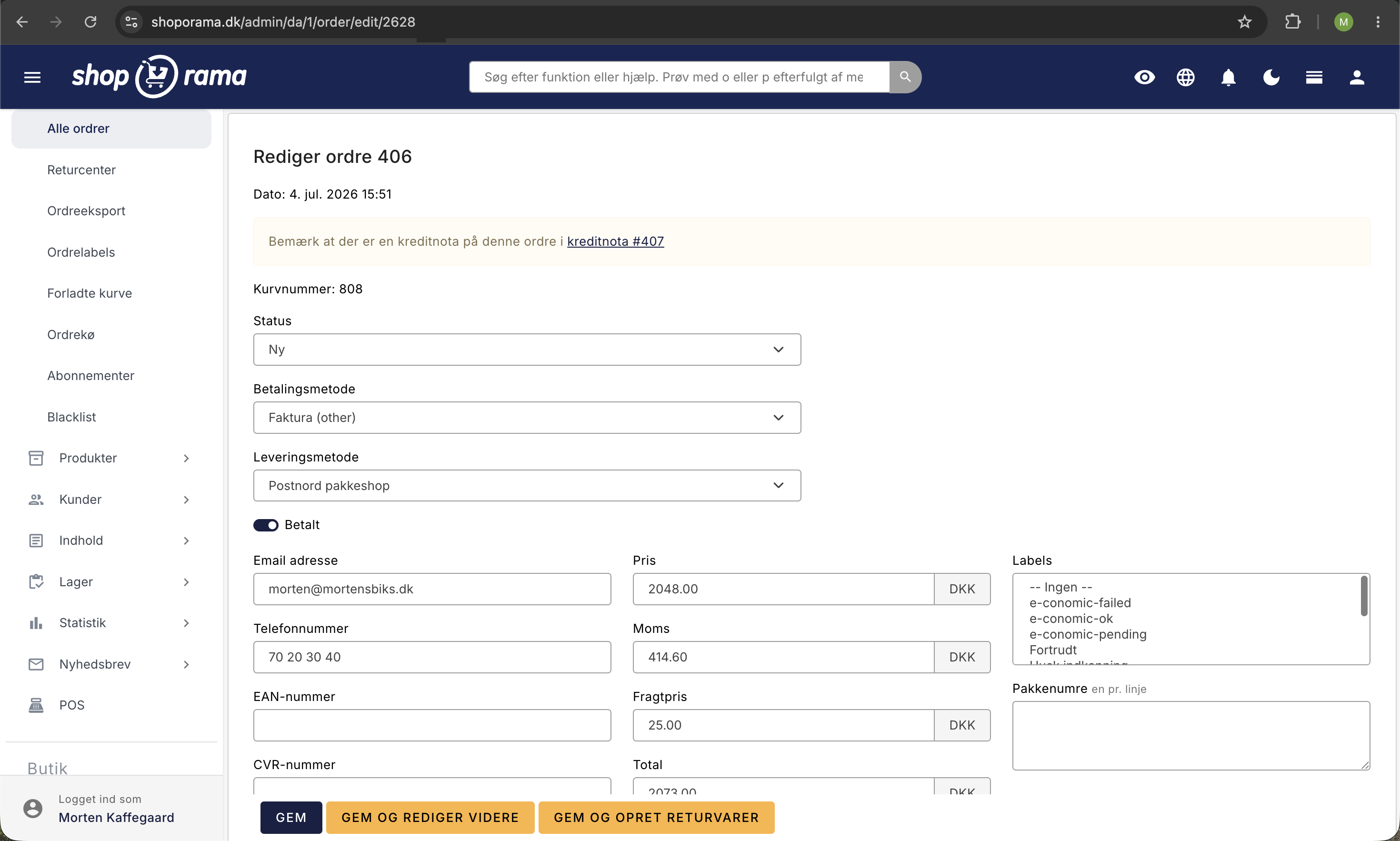
Task: Click the user profile icon in the header
Action: click(1356, 77)
